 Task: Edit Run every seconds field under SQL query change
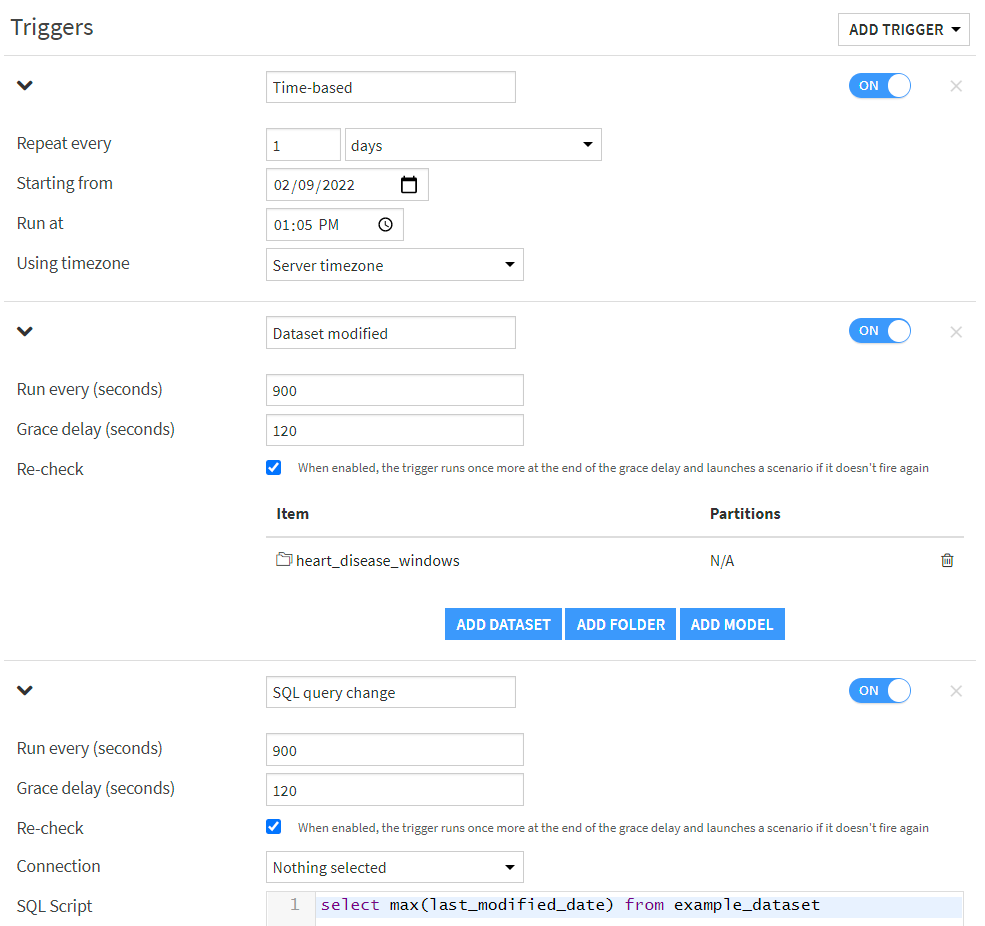395,750
